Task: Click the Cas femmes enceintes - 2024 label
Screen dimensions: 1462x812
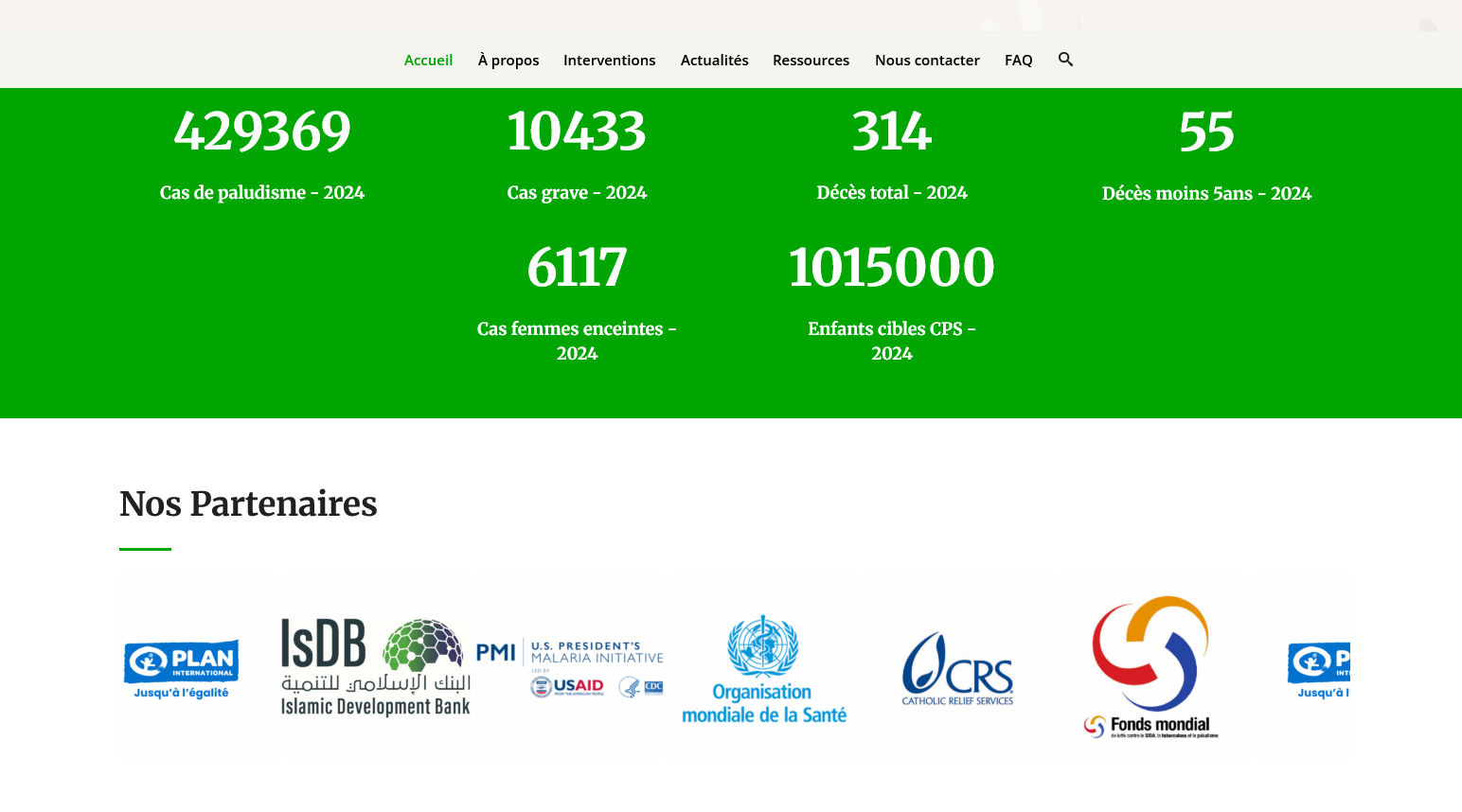Action: (577, 341)
